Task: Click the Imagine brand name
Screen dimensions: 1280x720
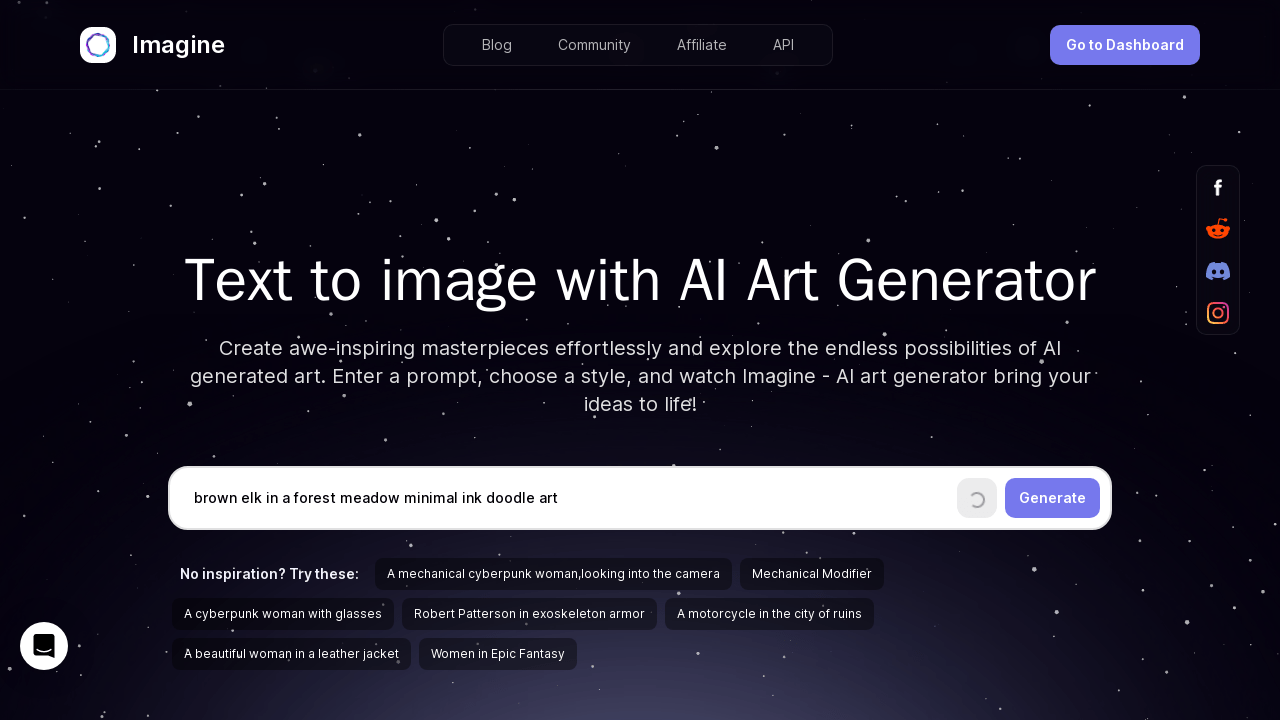Action: (178, 45)
